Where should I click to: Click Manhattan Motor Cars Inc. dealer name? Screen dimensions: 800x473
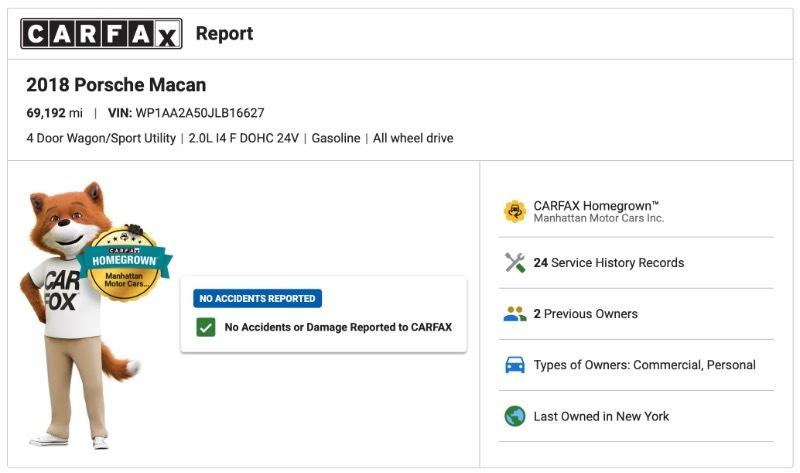[x=598, y=218]
